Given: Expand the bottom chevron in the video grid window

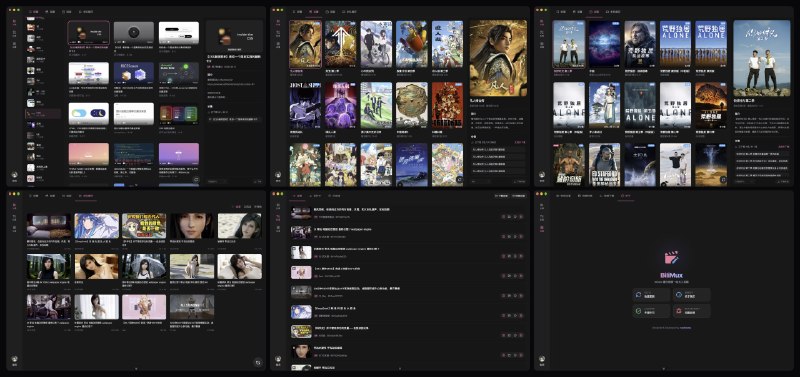Looking at the screenshot, I should [136, 368].
